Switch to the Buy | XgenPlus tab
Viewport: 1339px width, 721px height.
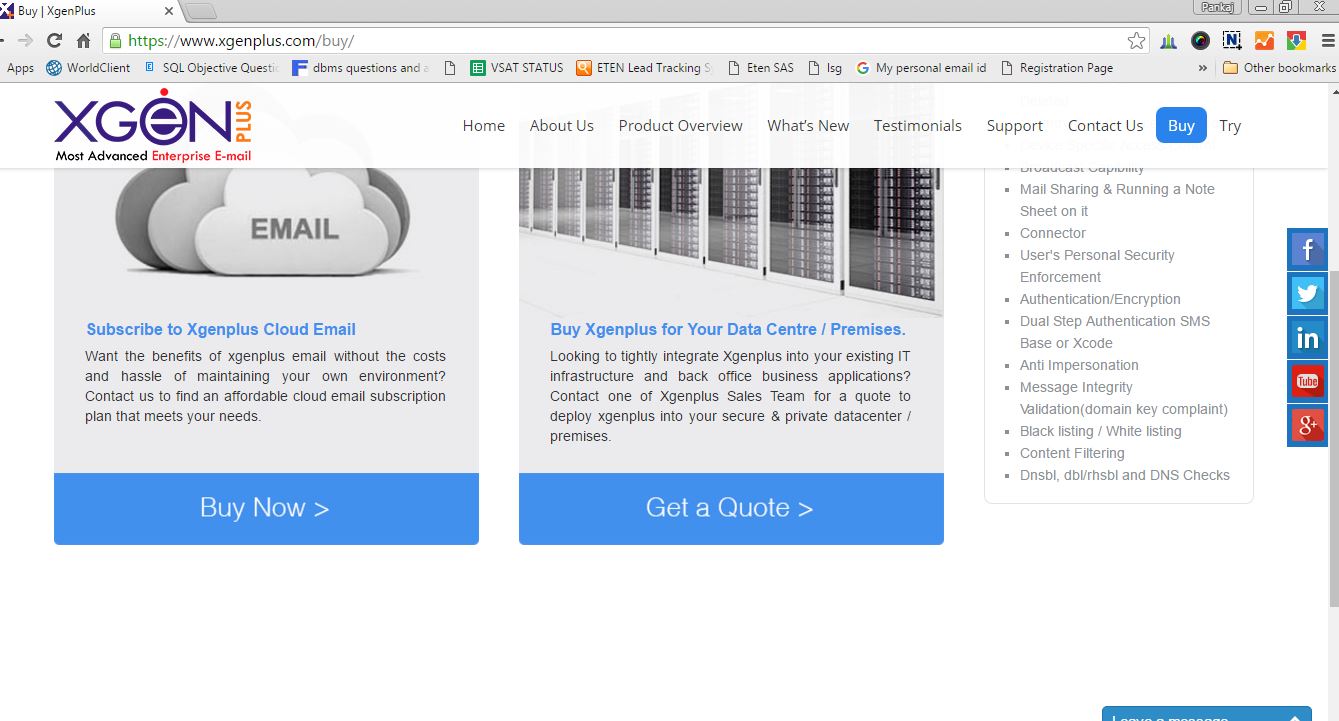click(90, 11)
